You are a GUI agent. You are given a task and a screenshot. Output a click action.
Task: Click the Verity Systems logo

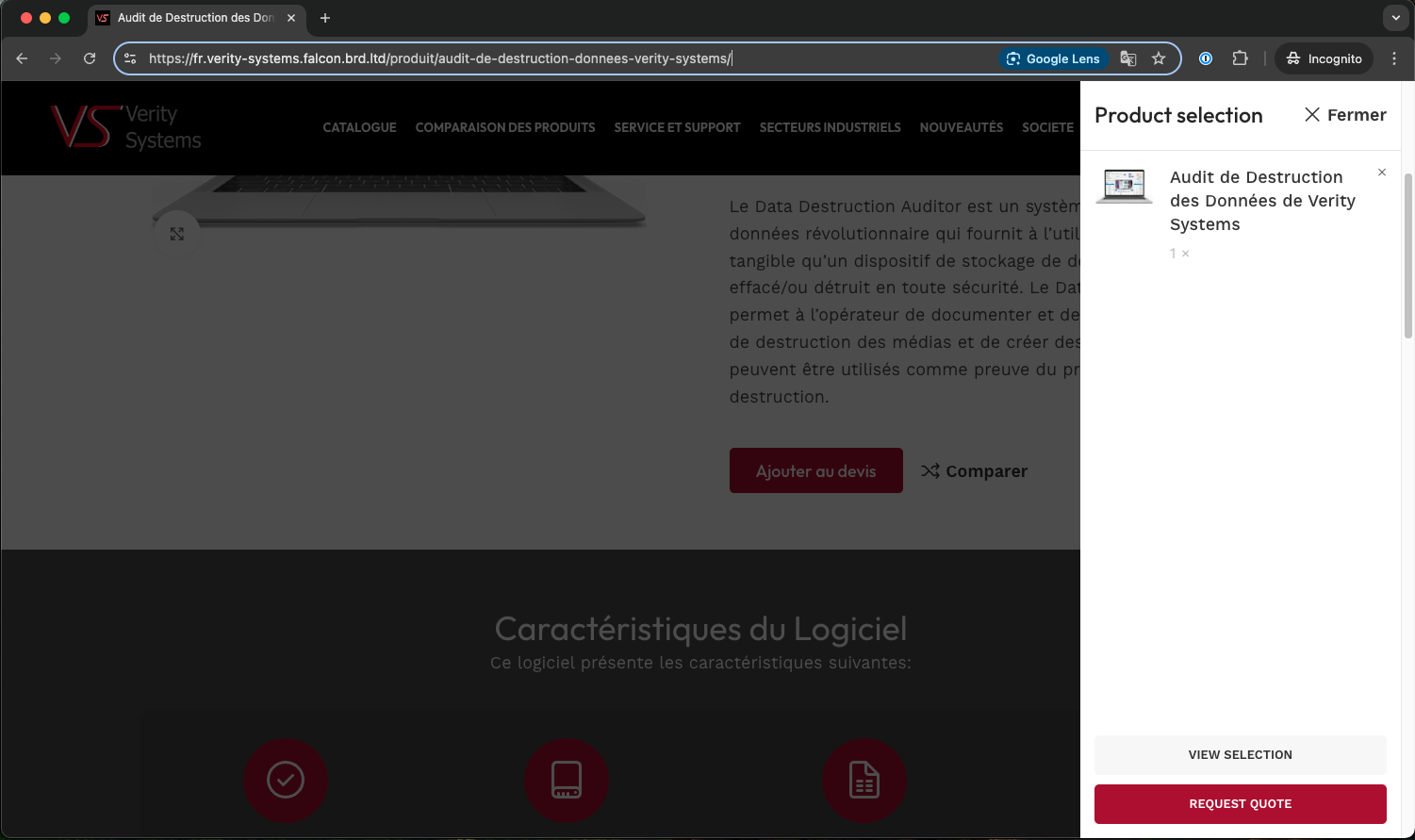click(x=125, y=127)
